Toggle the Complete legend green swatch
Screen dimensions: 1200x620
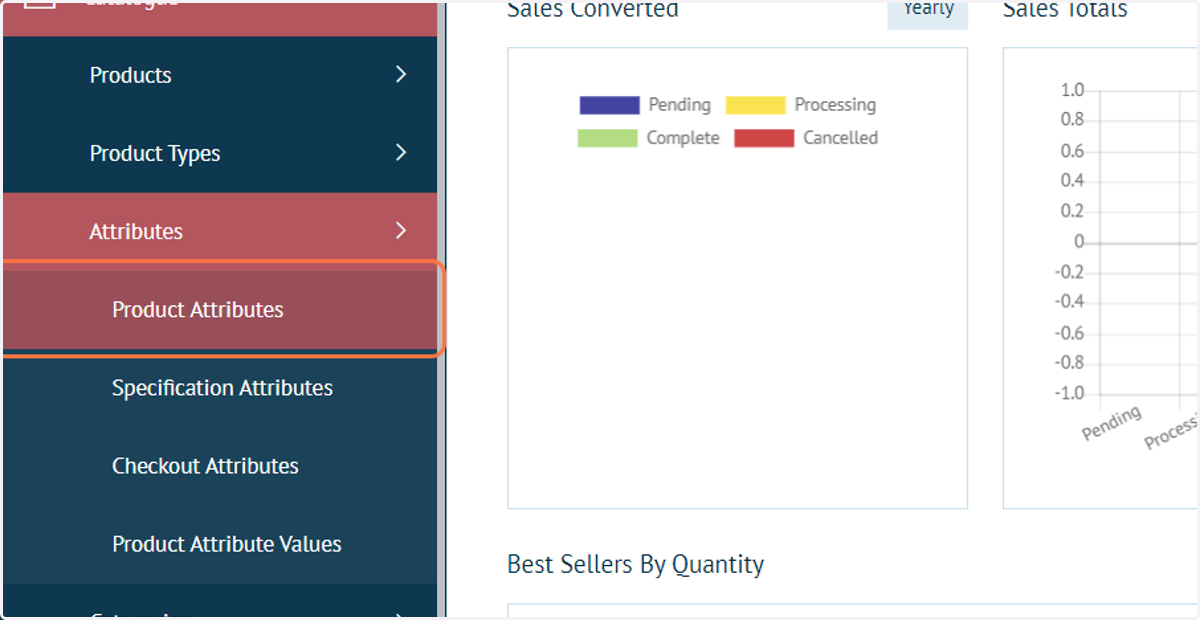(607, 138)
